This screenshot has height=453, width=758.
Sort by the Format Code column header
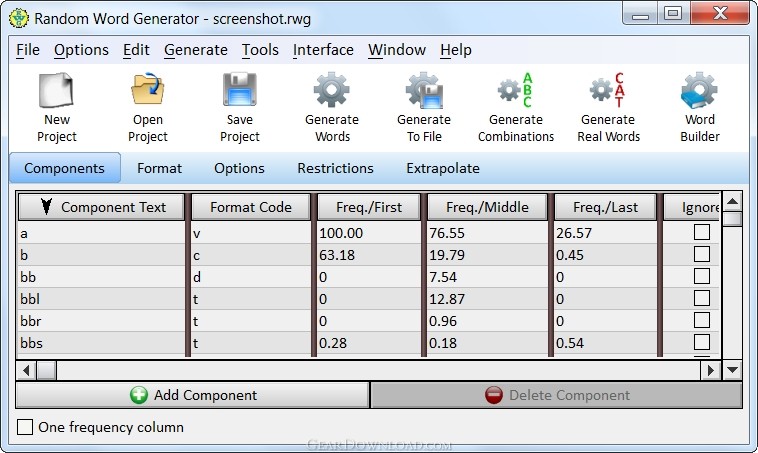251,207
